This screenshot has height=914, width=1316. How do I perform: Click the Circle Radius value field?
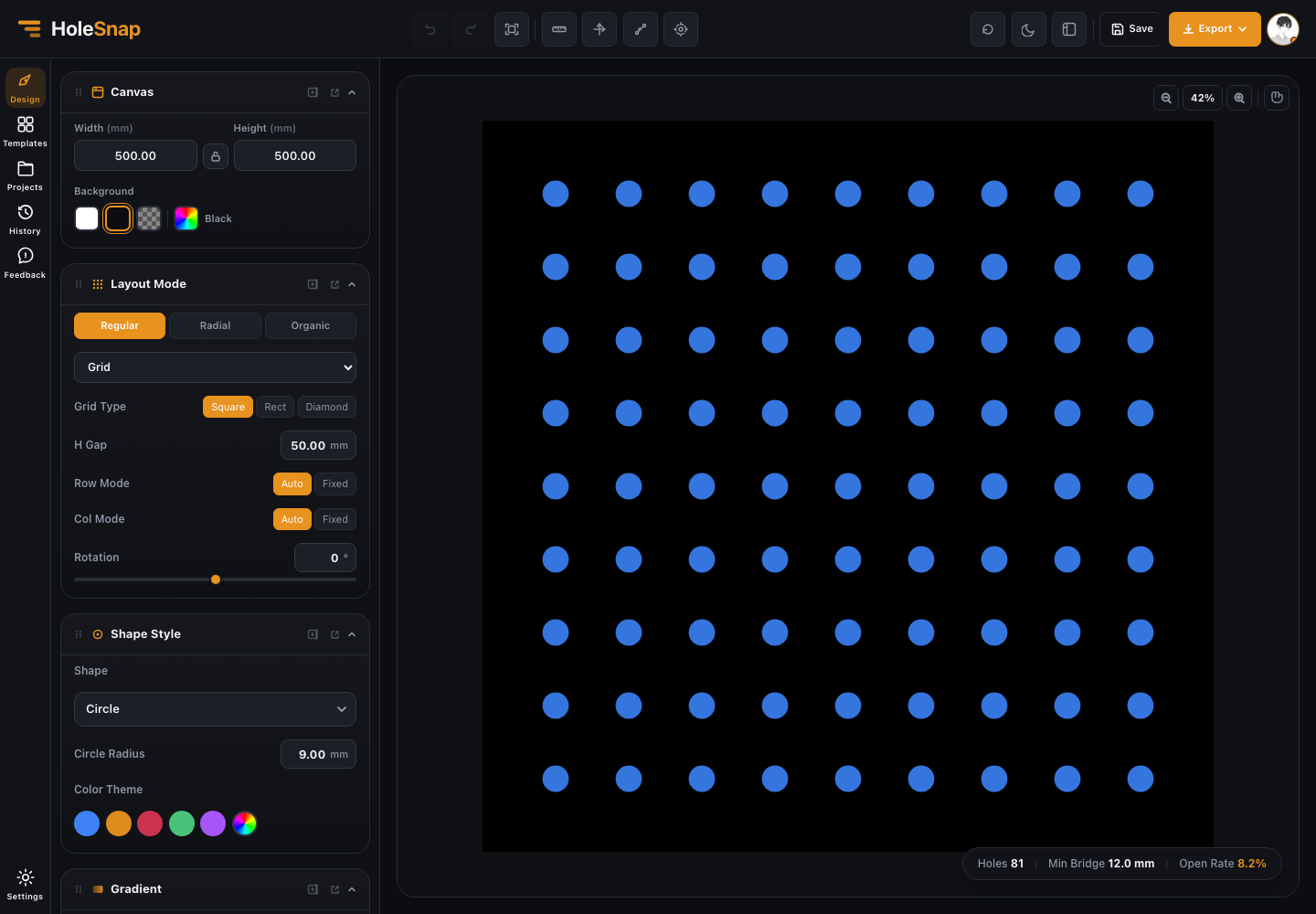click(x=318, y=754)
